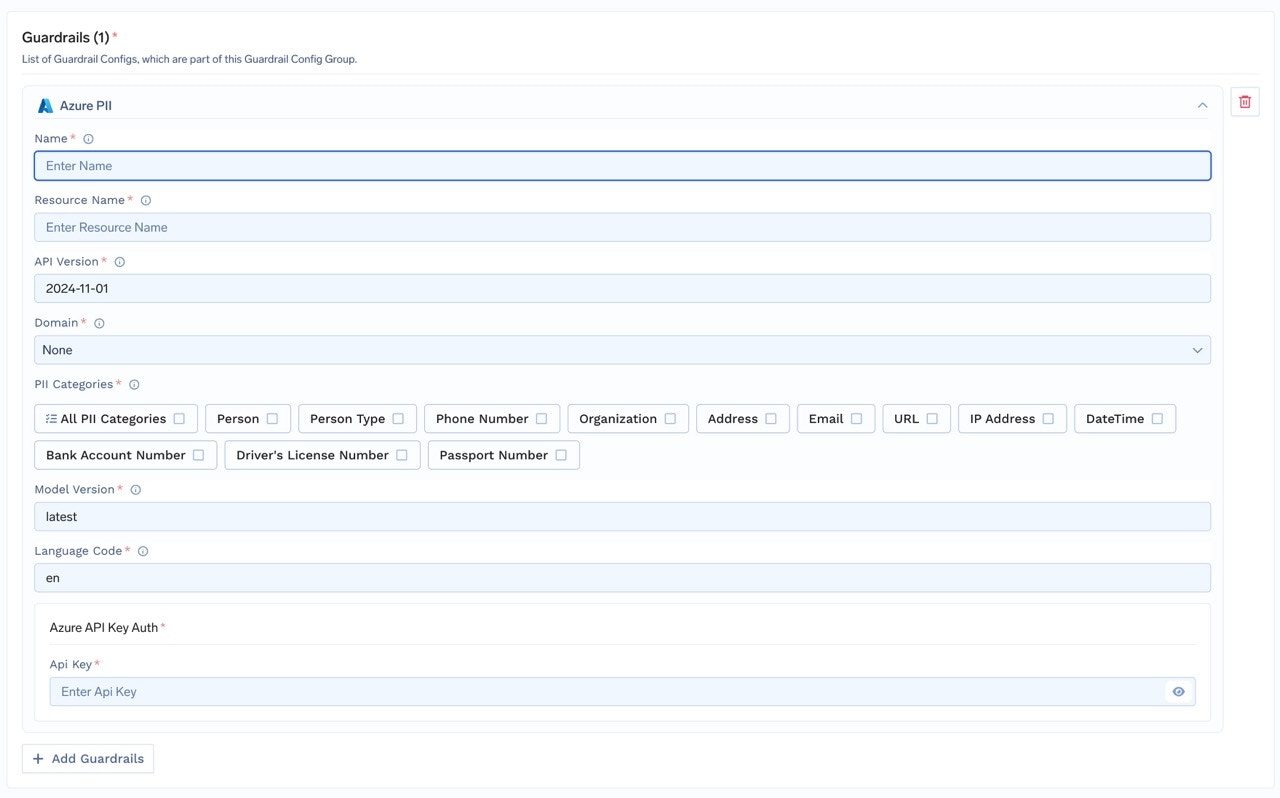Image resolution: width=1280 pixels, height=798 pixels.
Task: Check the Person category checkbox
Action: 272,419
